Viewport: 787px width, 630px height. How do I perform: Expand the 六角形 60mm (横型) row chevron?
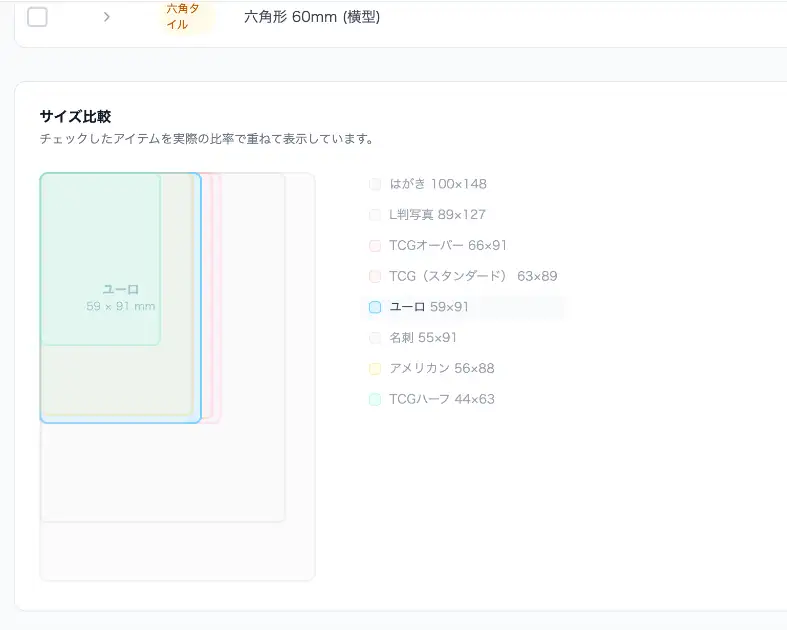pyautogui.click(x=107, y=16)
